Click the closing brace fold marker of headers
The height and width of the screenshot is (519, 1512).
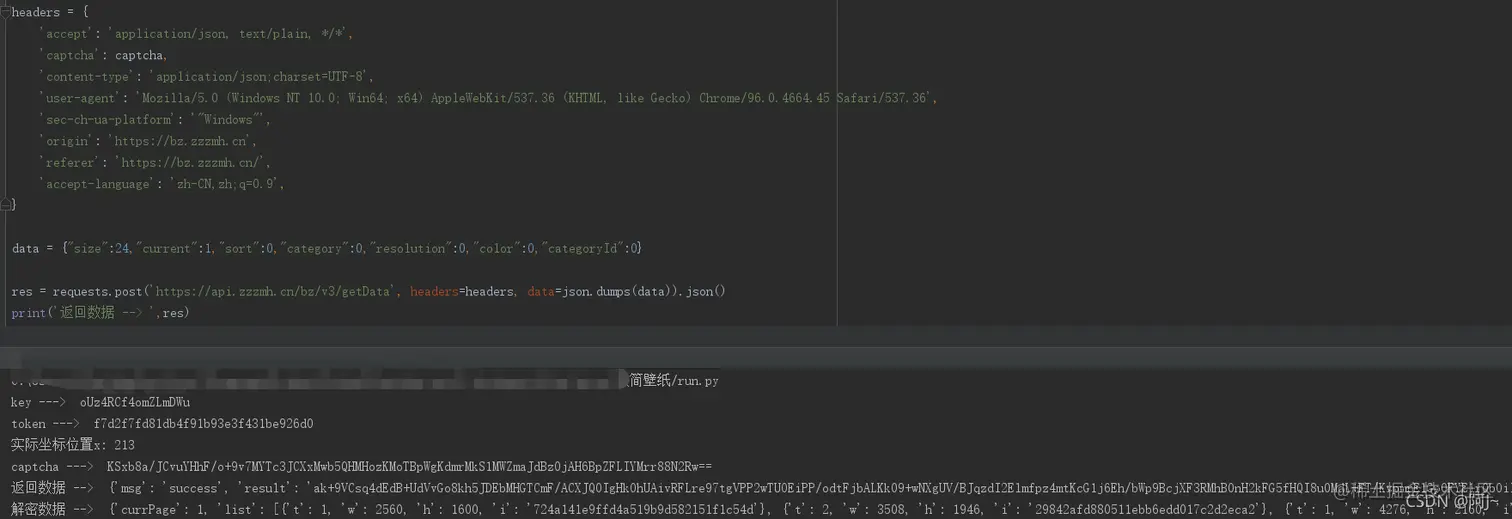[x=6, y=205]
